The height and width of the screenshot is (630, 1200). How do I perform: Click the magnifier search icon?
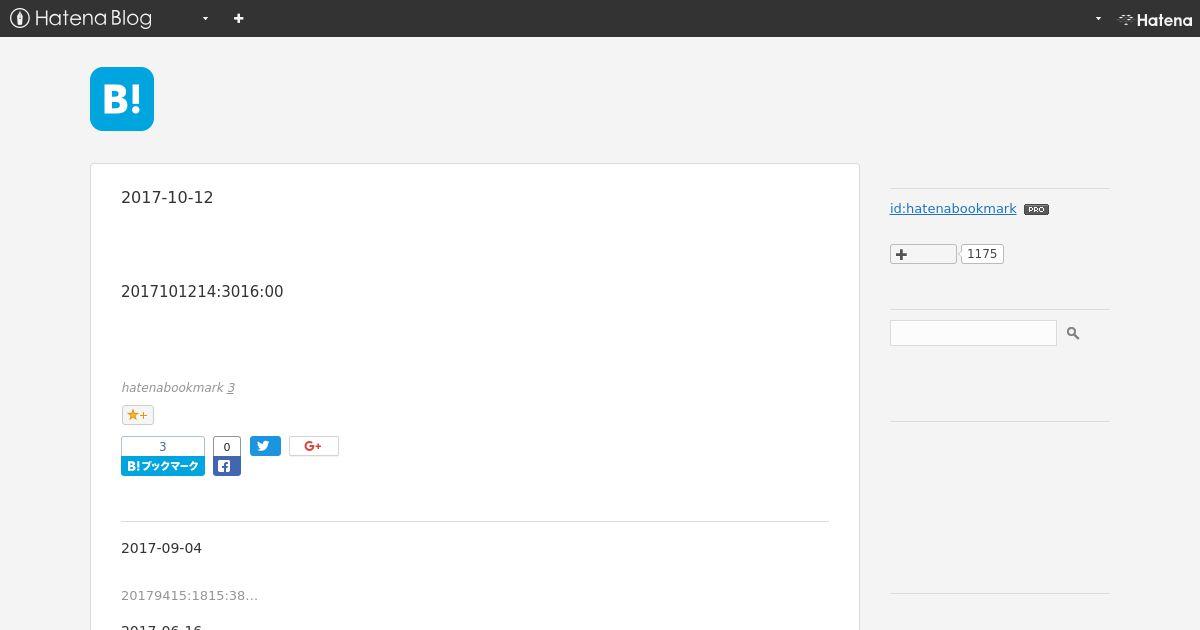pyautogui.click(x=1073, y=333)
